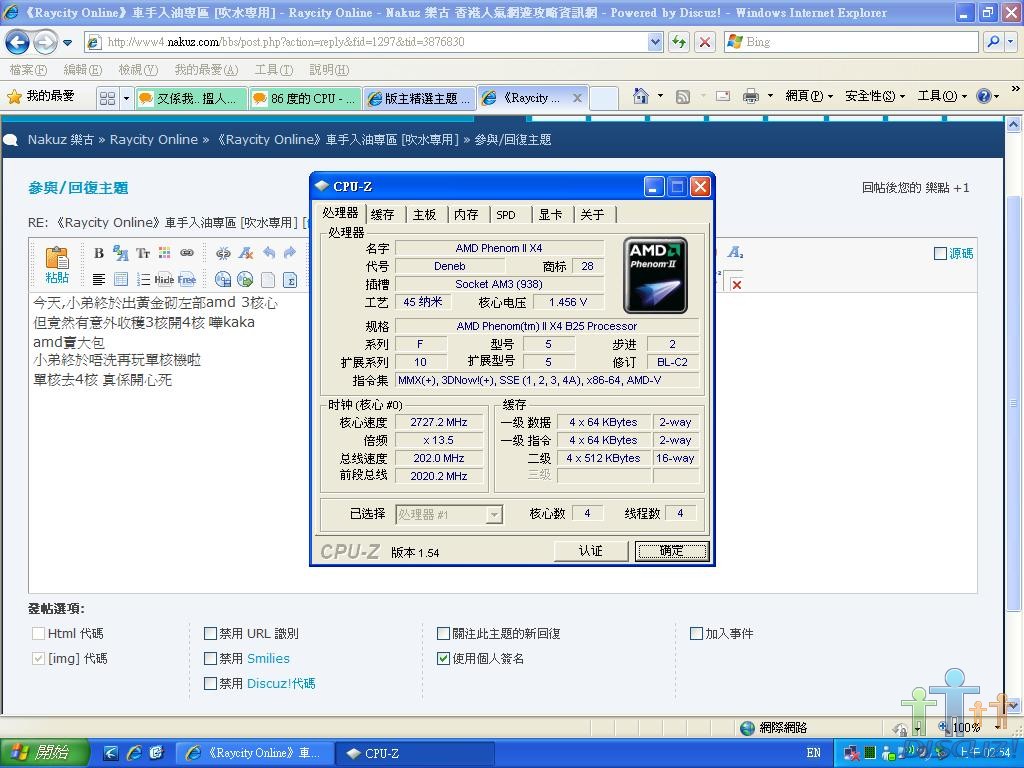Insert a table using the table icon
Screen dimensions: 1024x768
pyautogui.click(x=121, y=280)
